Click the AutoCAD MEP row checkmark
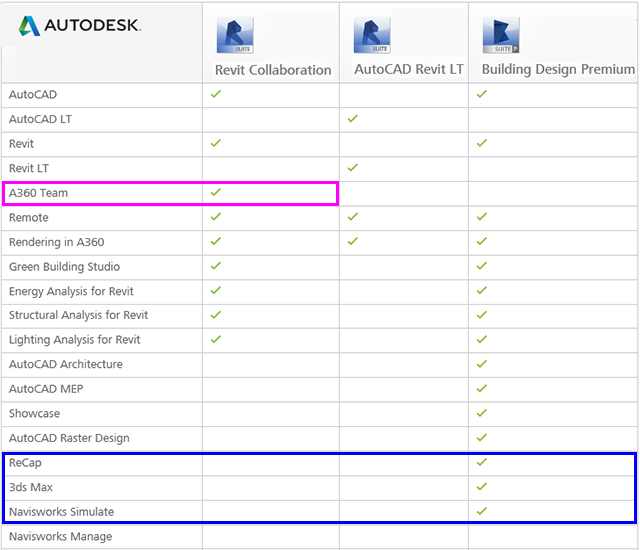 click(482, 388)
